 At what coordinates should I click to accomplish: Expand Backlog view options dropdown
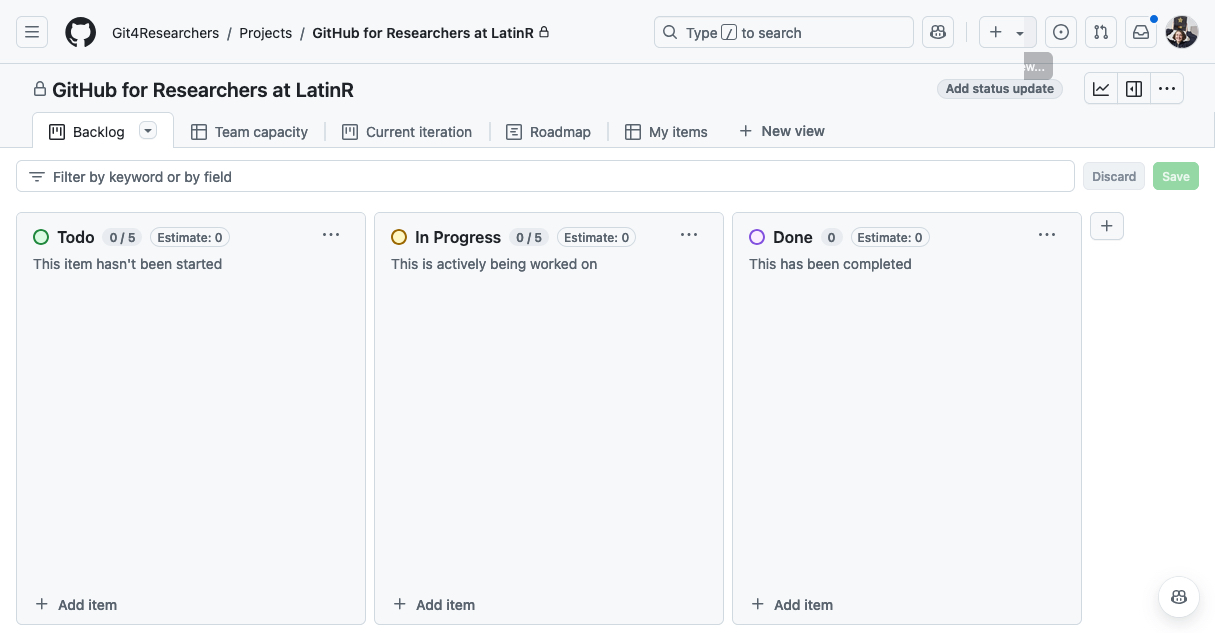coord(148,131)
